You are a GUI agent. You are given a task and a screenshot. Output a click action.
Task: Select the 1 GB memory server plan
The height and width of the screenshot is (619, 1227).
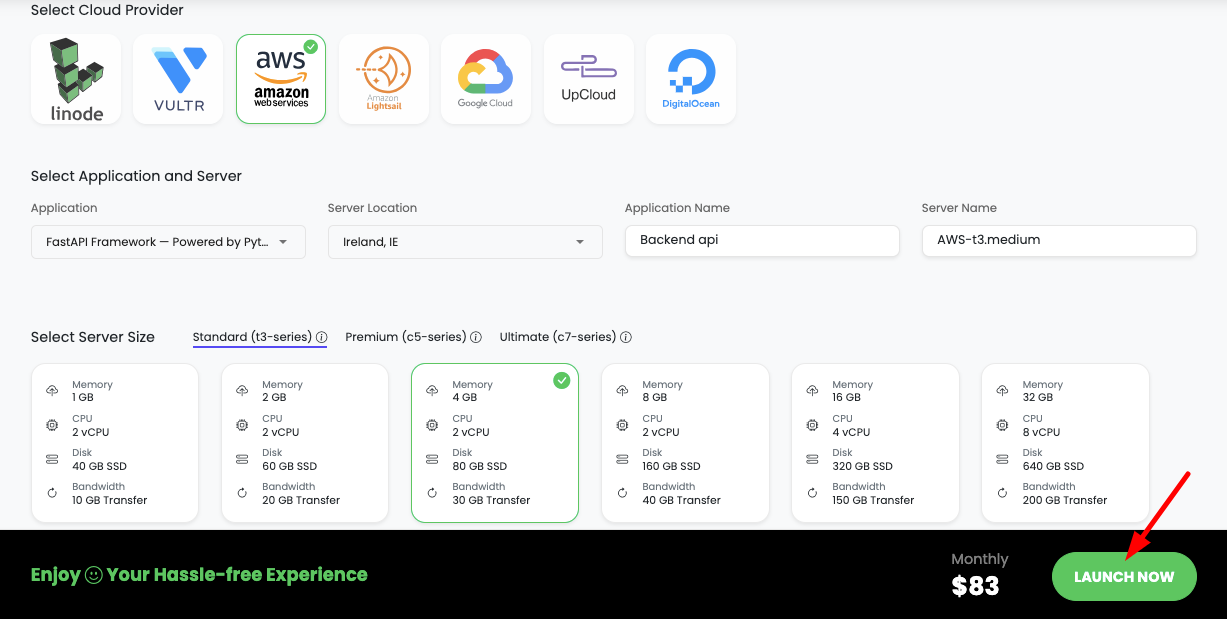tap(115, 443)
